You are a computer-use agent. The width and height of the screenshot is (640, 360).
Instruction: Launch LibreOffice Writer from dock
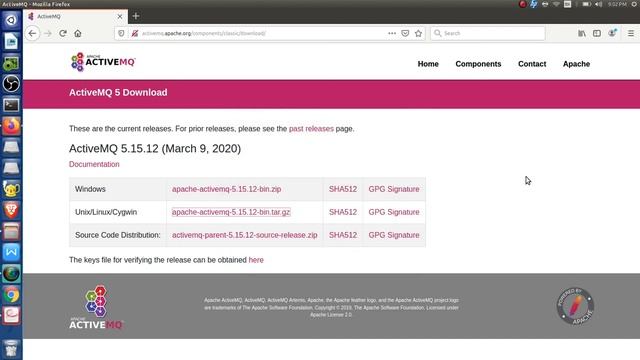tap(11, 41)
